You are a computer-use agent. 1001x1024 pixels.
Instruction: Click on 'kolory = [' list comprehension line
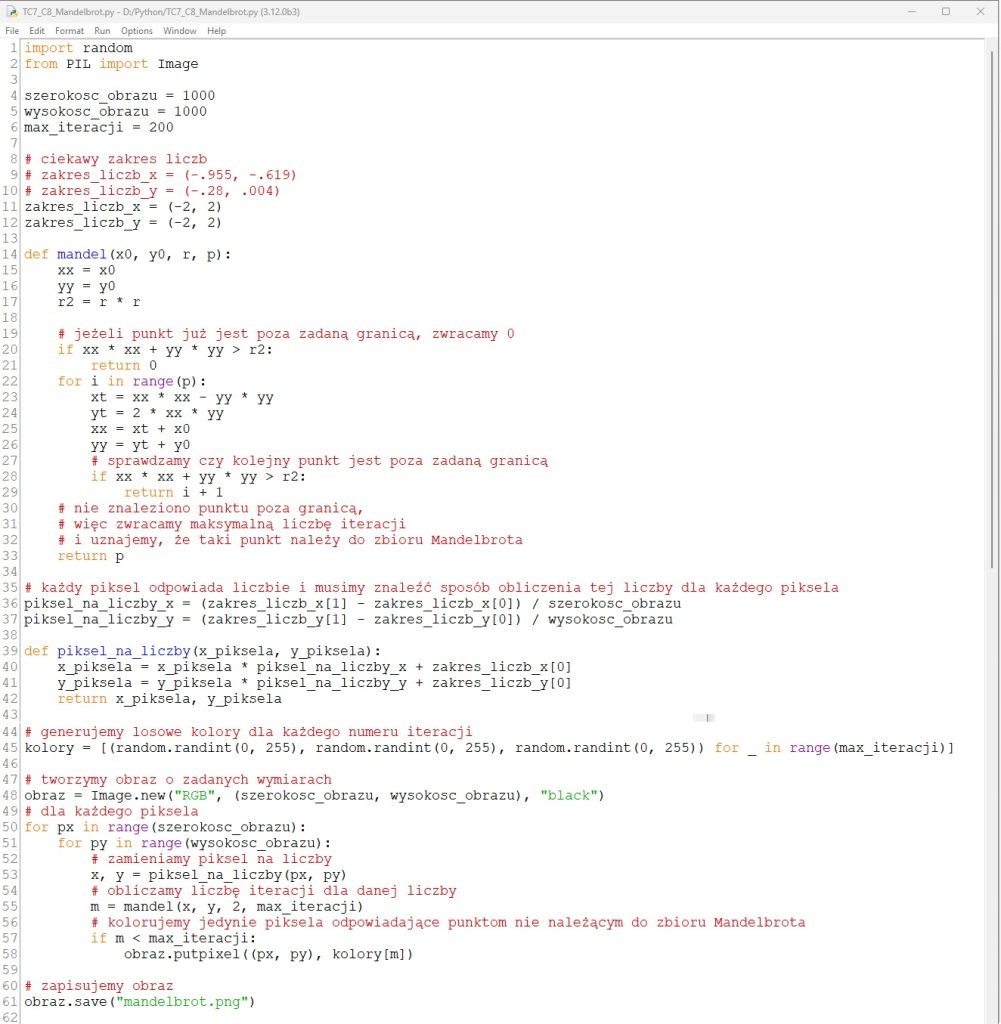(489, 748)
